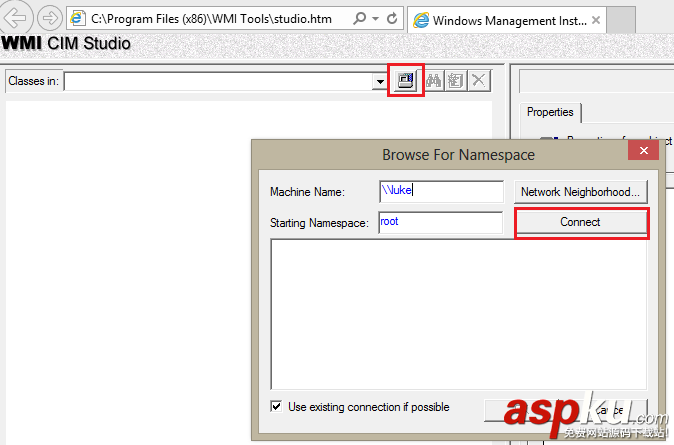The height and width of the screenshot is (445, 674).
Task: Click the Starting Namespace input field
Action: (x=441, y=222)
